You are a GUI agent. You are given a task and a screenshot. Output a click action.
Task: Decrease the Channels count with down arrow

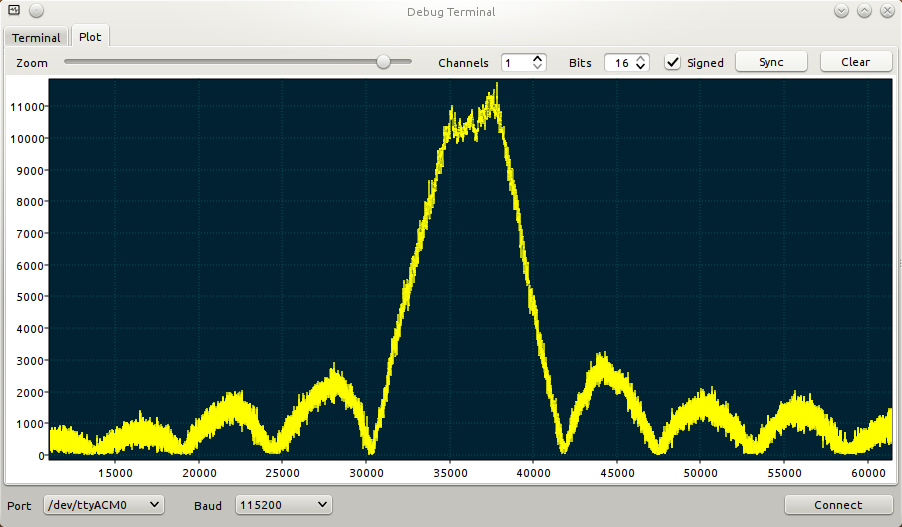537,66
